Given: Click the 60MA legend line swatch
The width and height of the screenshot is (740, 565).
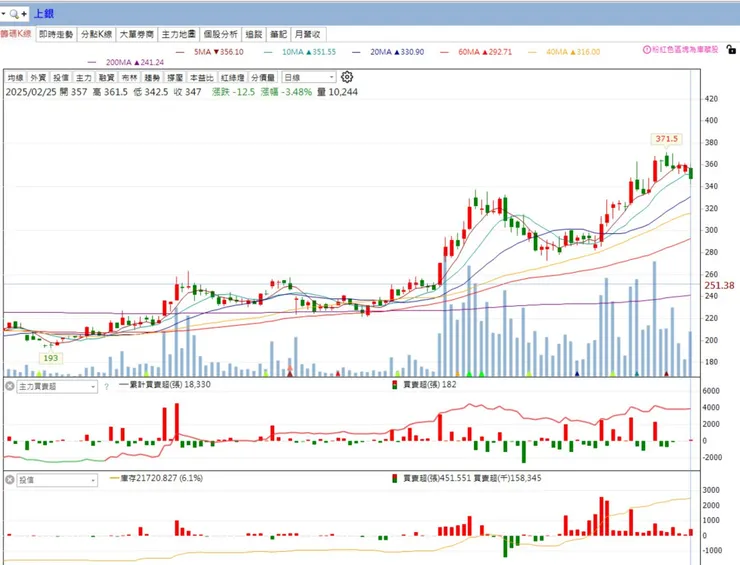Looking at the screenshot, I should pyautogui.click(x=444, y=52).
